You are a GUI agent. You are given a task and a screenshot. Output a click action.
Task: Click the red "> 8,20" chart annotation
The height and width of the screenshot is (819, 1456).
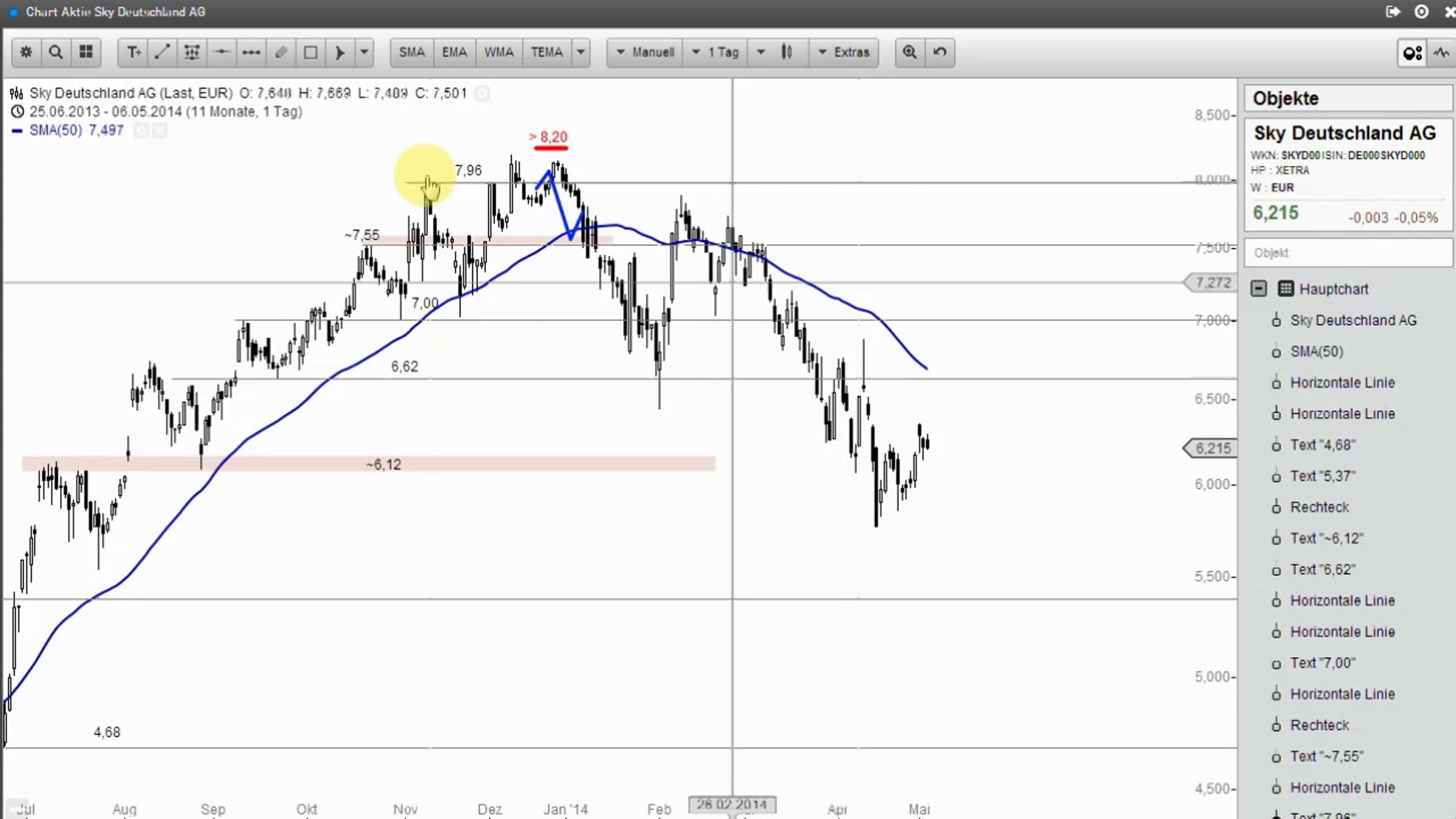(548, 137)
